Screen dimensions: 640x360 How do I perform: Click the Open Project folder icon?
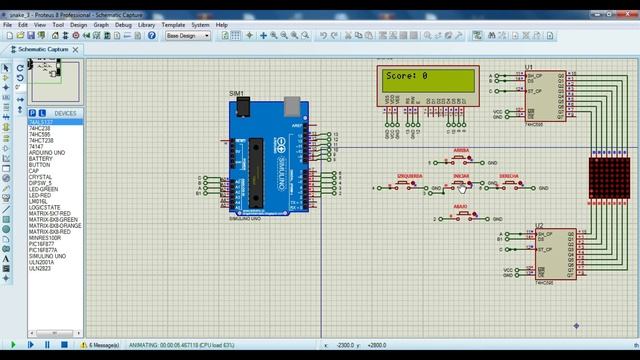click(20, 36)
